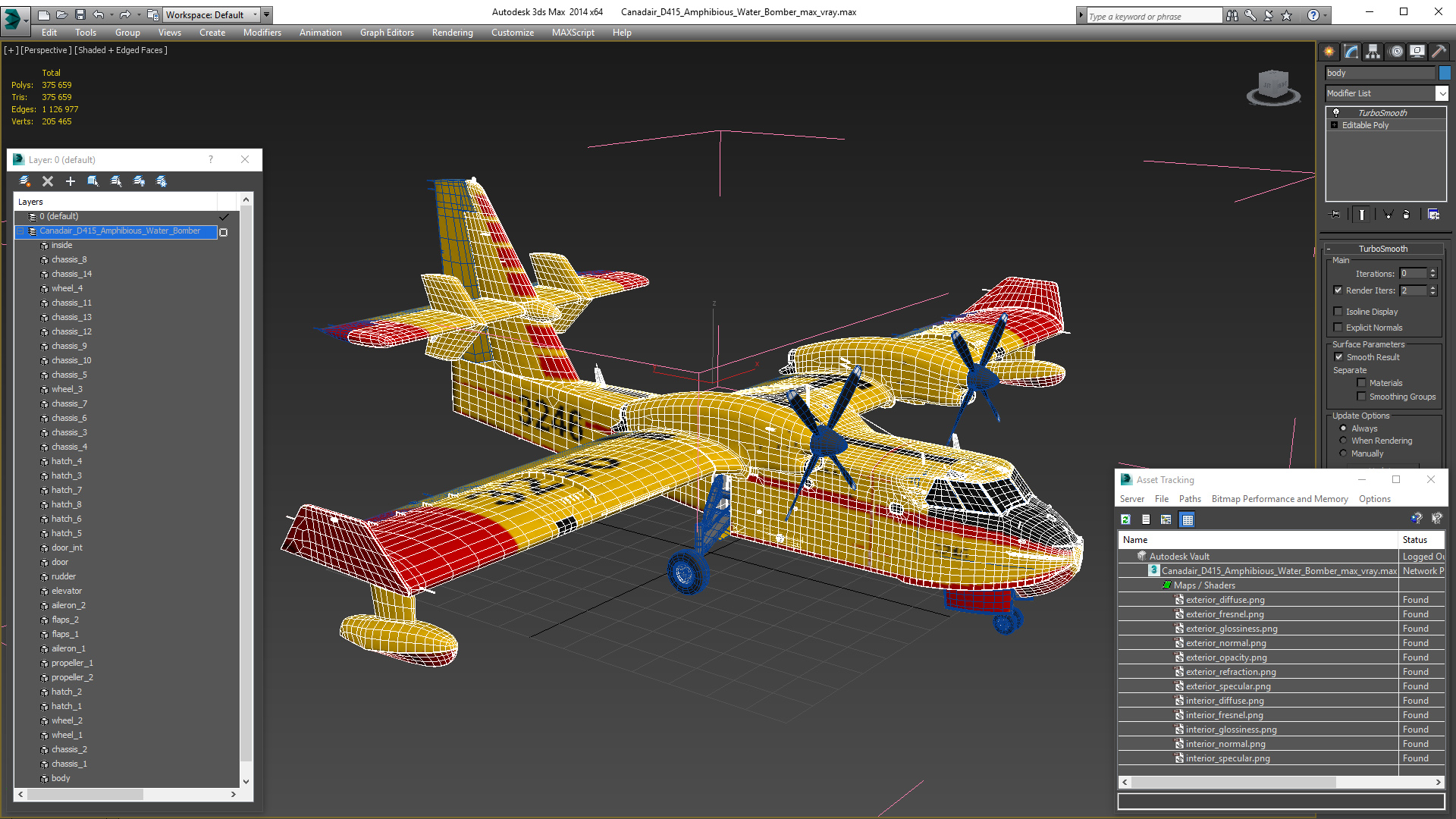Click the Pin Stack icon
Screen dimensions: 1456x819
(x=1335, y=215)
